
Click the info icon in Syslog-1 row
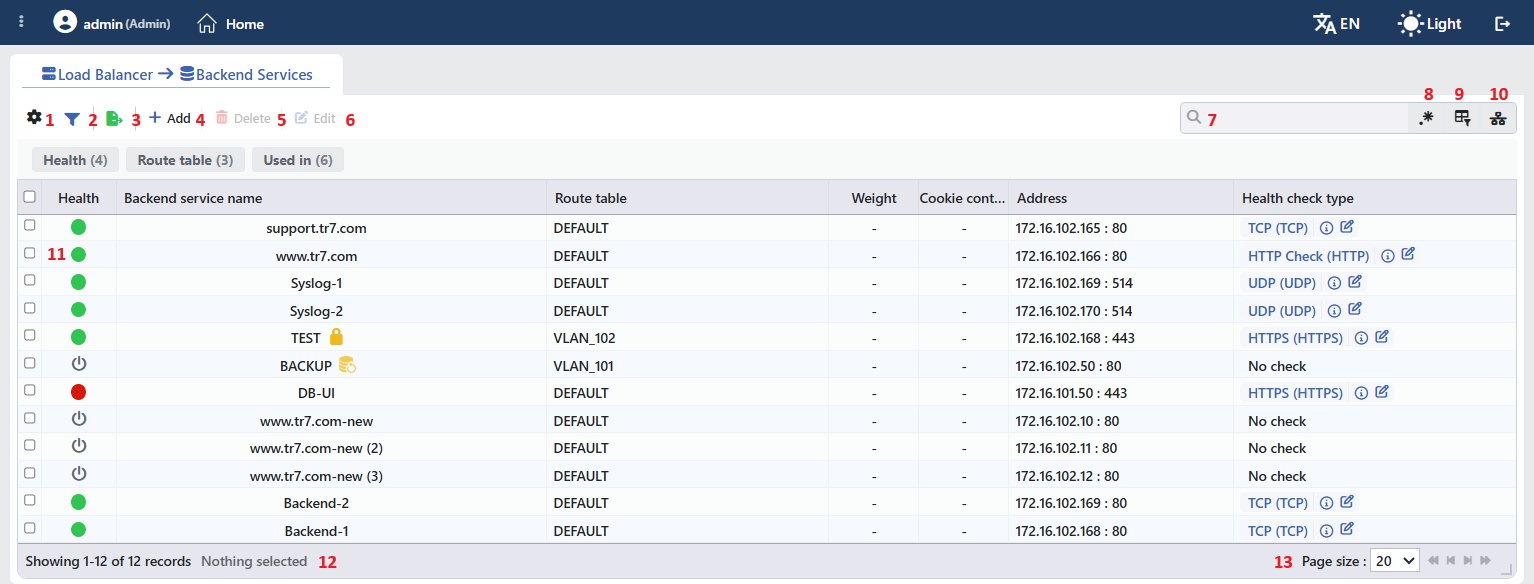coord(1334,283)
